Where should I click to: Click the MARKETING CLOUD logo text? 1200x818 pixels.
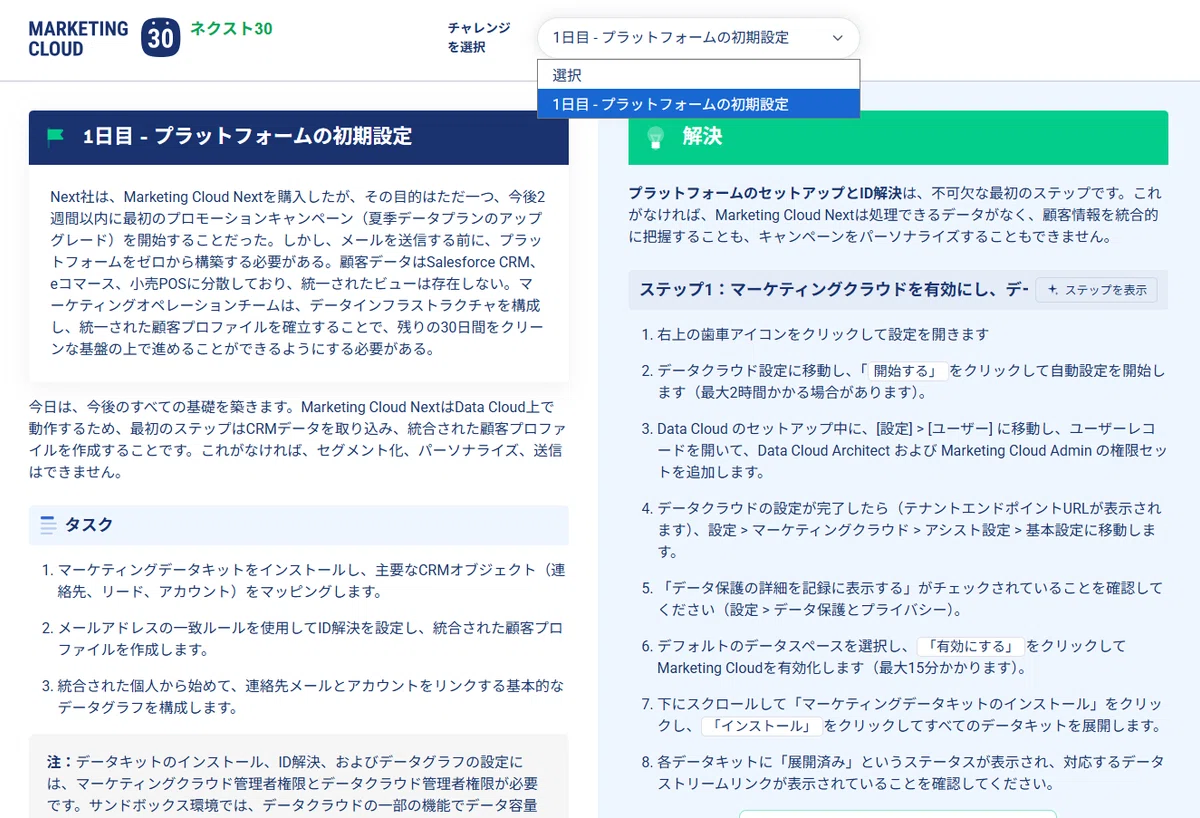coord(79,39)
